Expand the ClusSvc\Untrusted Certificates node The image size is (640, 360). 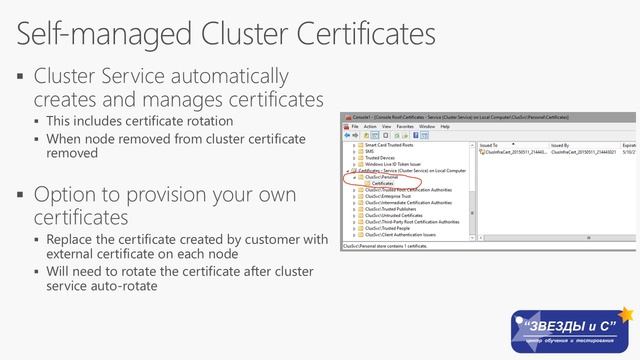pyautogui.click(x=354, y=216)
